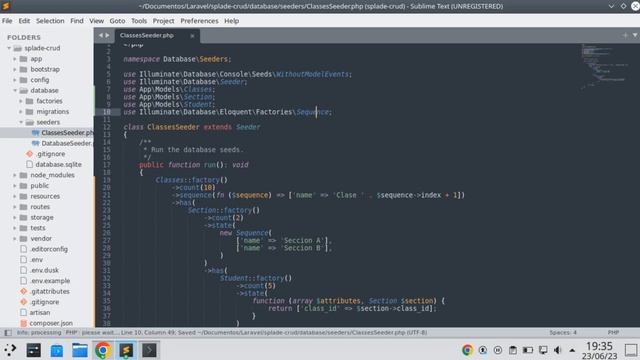
Task: Expand the routes folder
Action: click(x=15, y=207)
